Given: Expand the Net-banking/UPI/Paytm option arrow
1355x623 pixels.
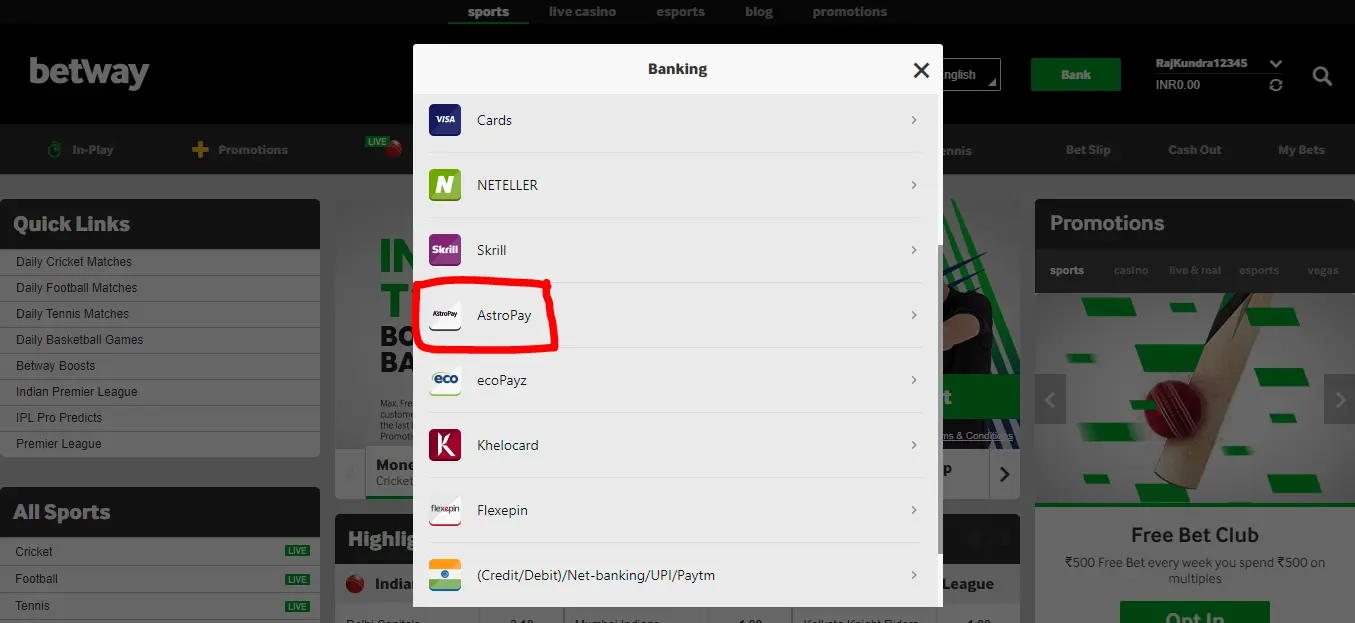Looking at the screenshot, I should (914, 575).
